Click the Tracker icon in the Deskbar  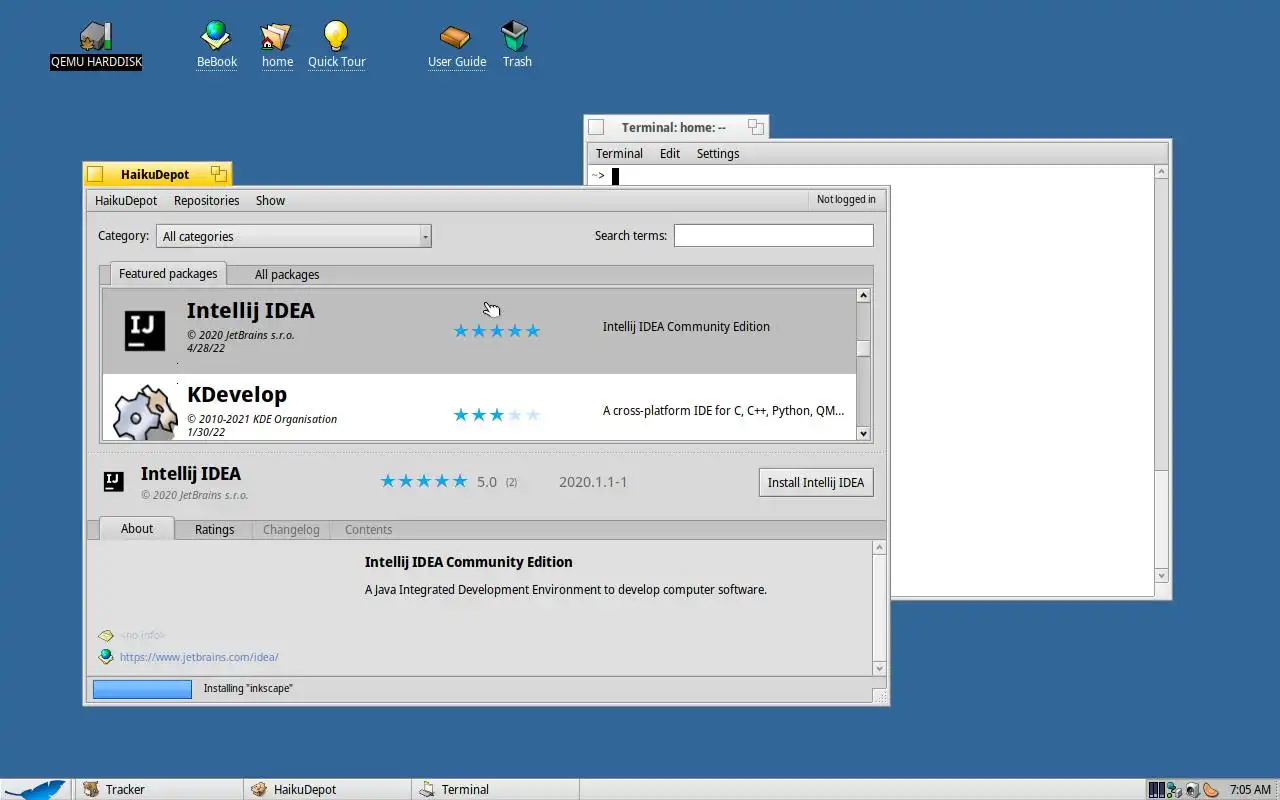point(90,789)
